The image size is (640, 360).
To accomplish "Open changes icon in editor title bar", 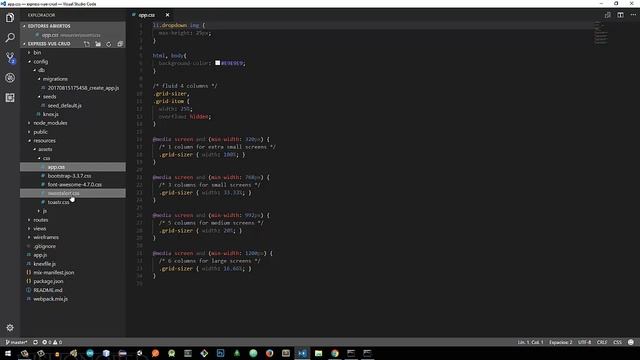I will [x=608, y=15].
